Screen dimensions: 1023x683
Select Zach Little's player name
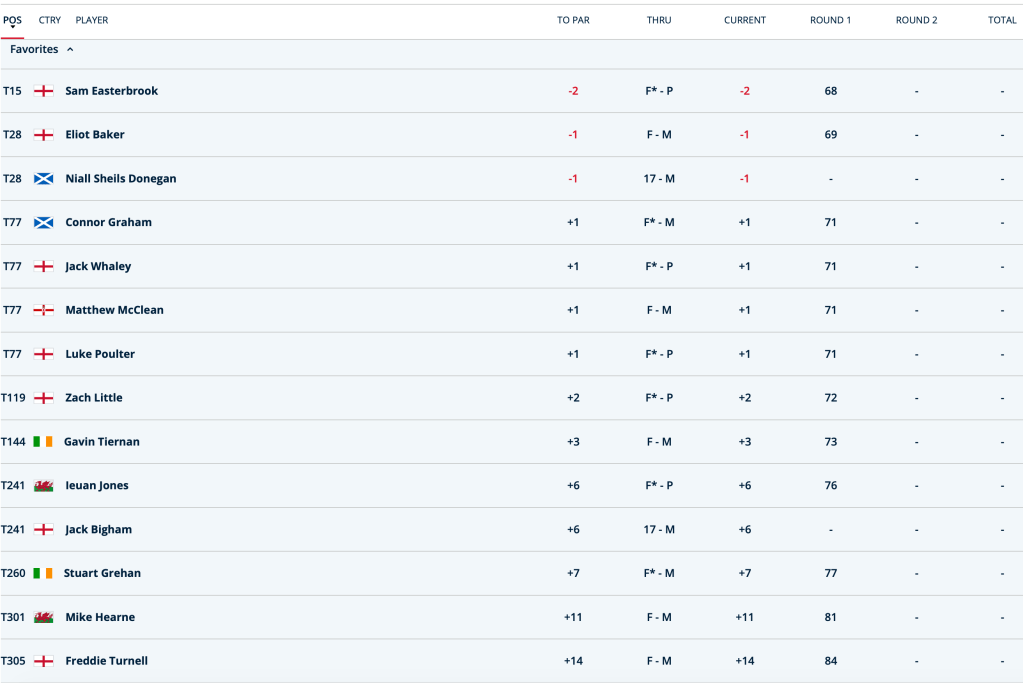[x=93, y=397]
